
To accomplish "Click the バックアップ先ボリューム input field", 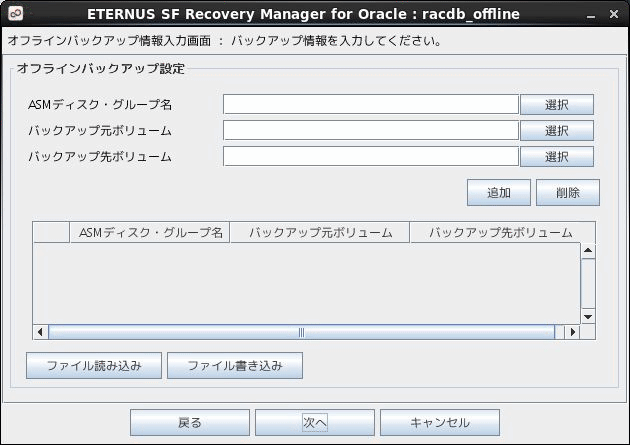I will click(x=371, y=156).
